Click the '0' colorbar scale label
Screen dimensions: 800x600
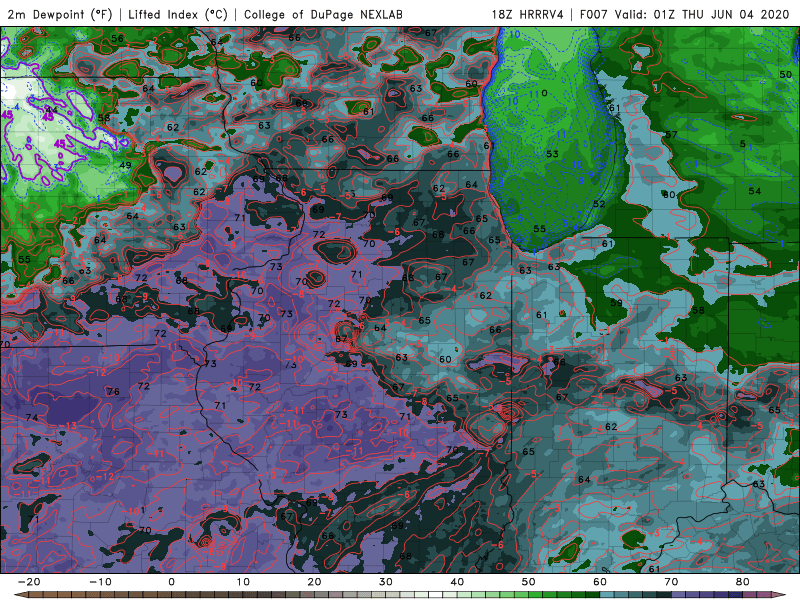[171, 582]
